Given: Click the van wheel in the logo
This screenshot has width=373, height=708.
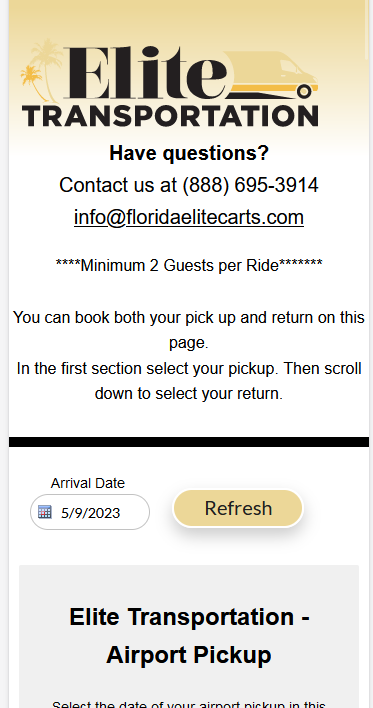Looking at the screenshot, I should (305, 92).
